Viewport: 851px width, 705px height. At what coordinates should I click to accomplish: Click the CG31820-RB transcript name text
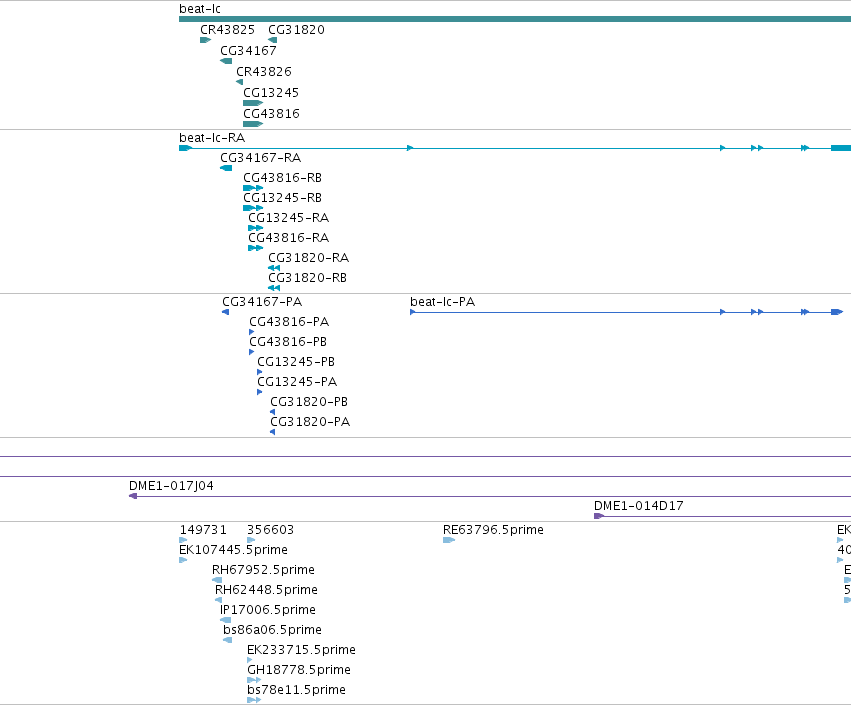(x=307, y=278)
